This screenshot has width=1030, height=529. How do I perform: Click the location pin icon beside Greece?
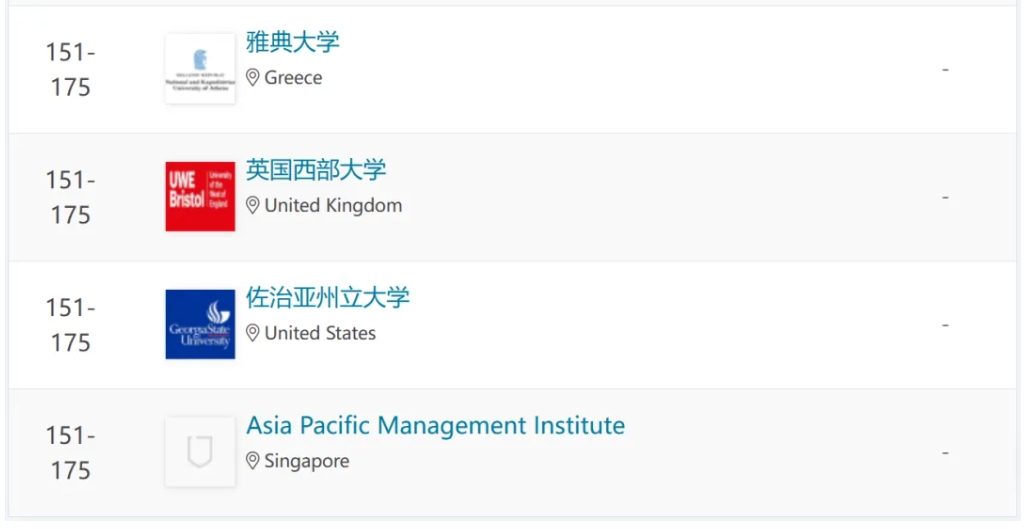pos(253,78)
